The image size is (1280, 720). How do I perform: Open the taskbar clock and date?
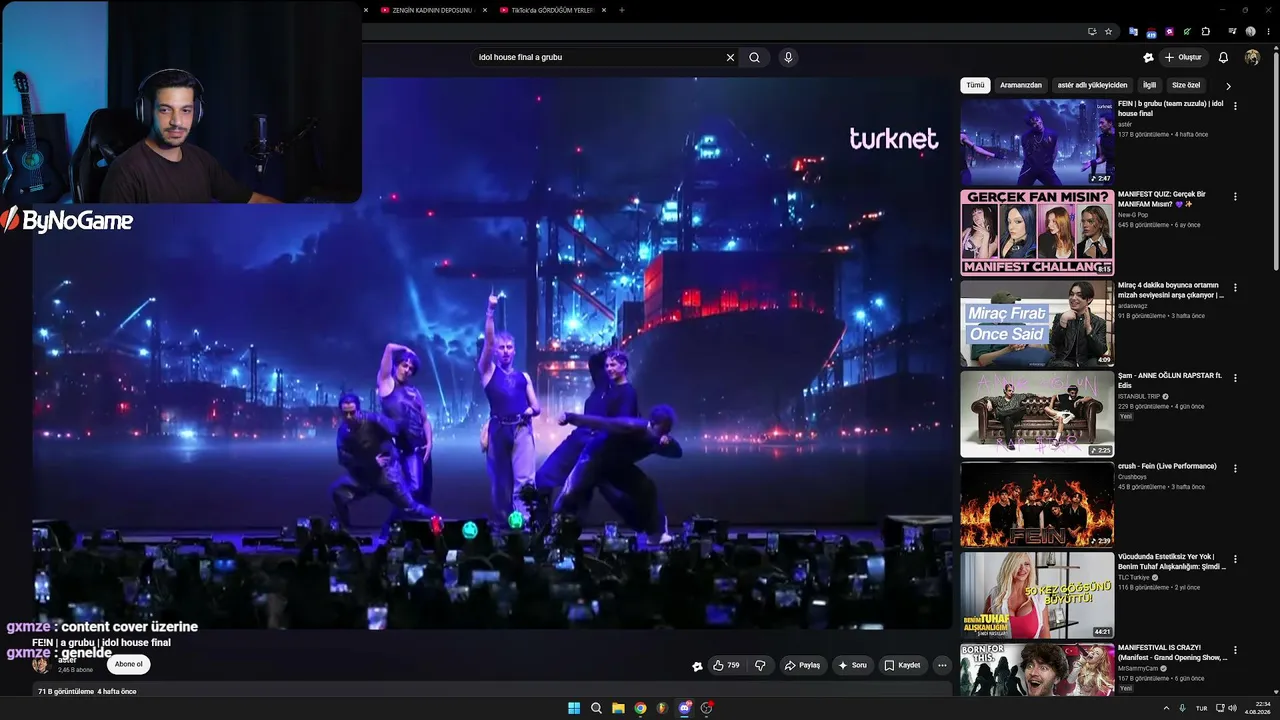pos(1257,708)
